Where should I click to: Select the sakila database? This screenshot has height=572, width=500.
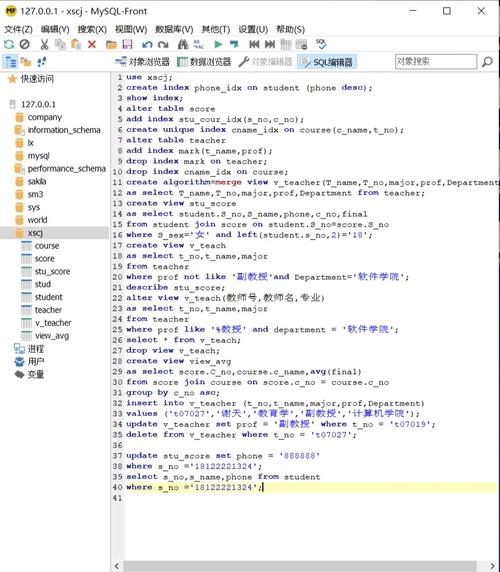coord(37,181)
